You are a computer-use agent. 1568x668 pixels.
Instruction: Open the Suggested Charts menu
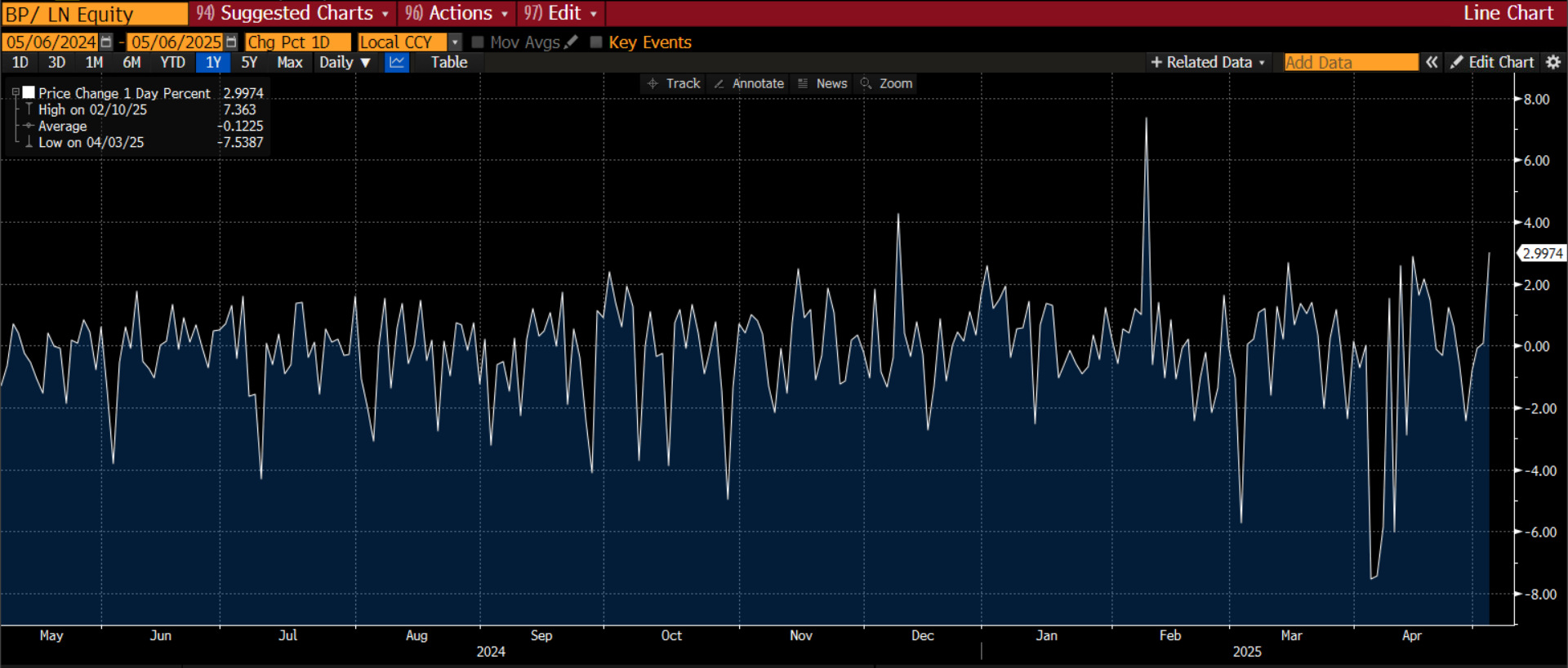(292, 13)
